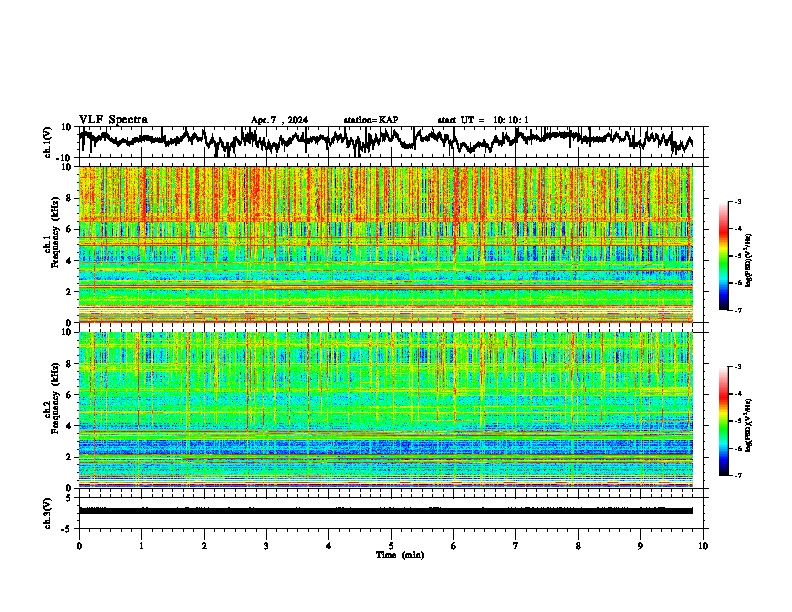Image resolution: width=792 pixels, height=612 pixels.
Task: Click time axis tick label "3"
Action: pyautogui.click(x=266, y=546)
